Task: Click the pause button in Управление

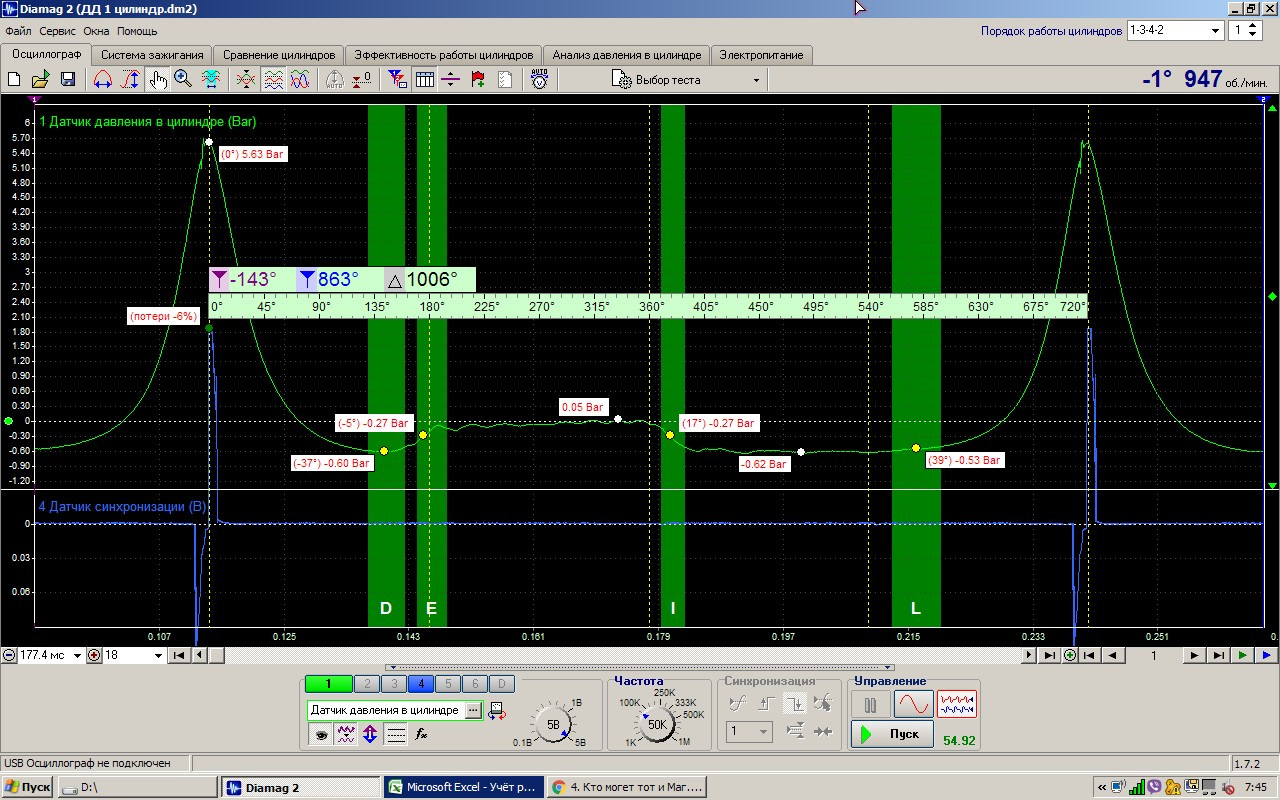Action: tap(870, 705)
